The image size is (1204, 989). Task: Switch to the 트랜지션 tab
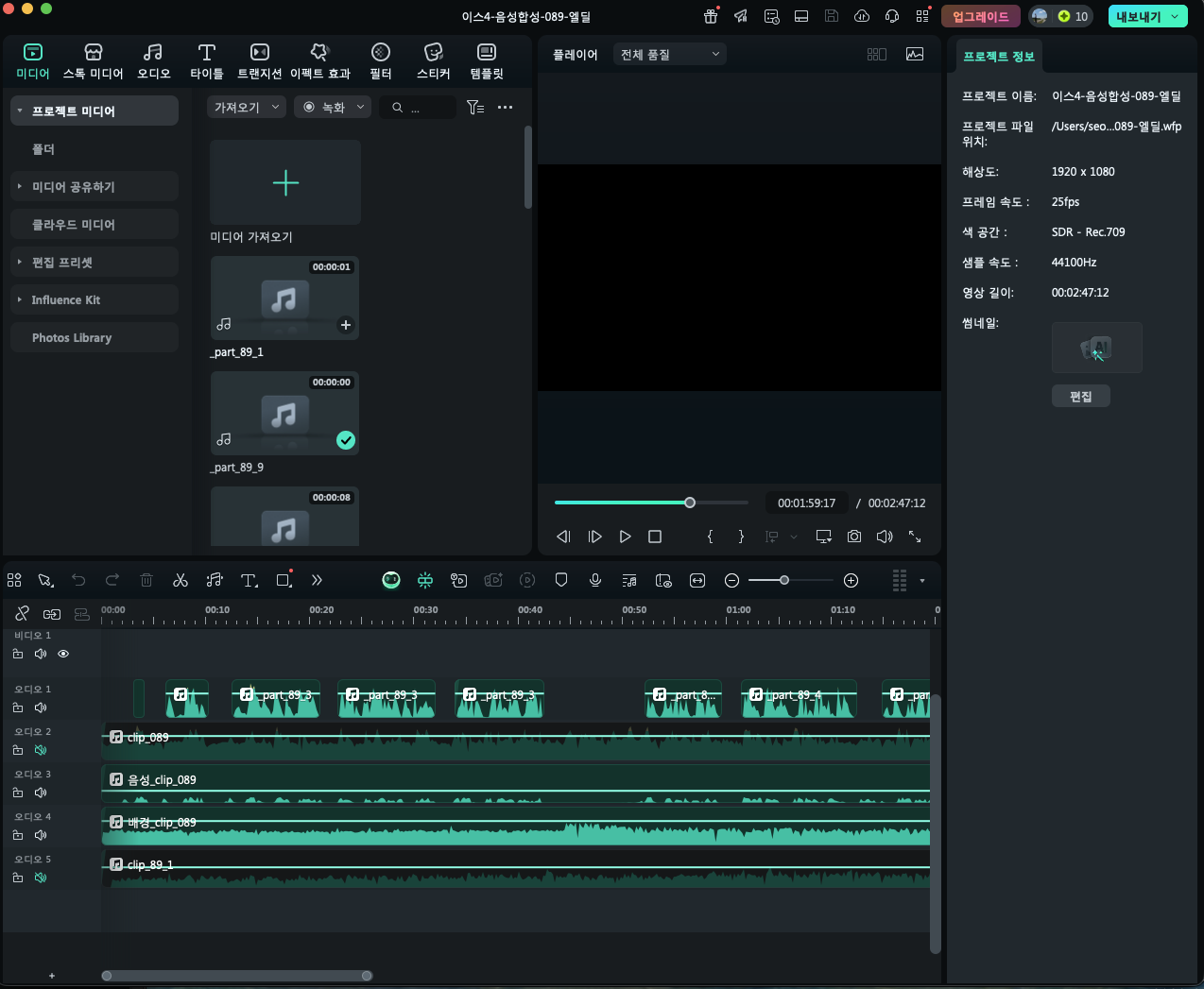[260, 60]
